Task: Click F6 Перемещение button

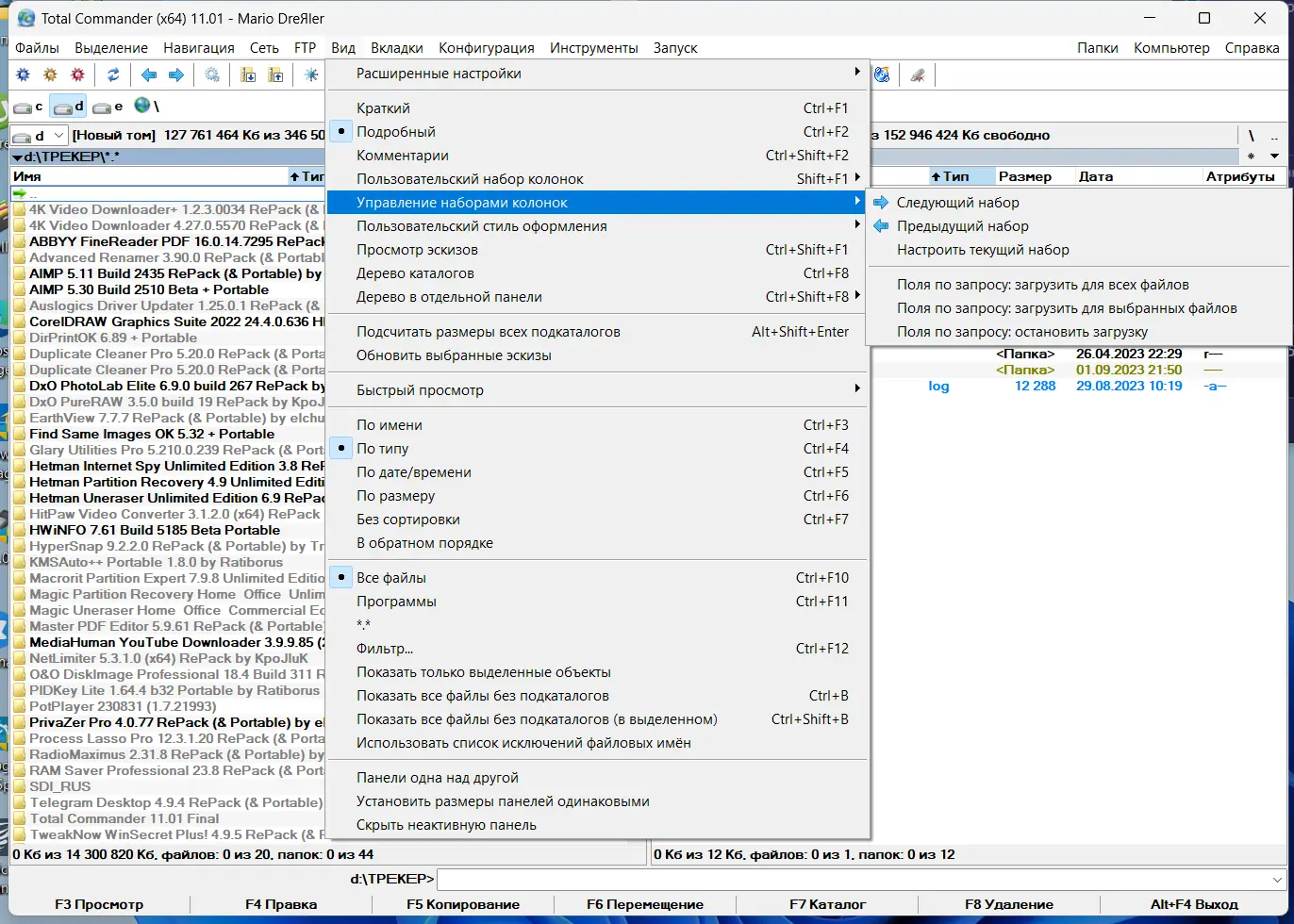Action: coord(645,904)
